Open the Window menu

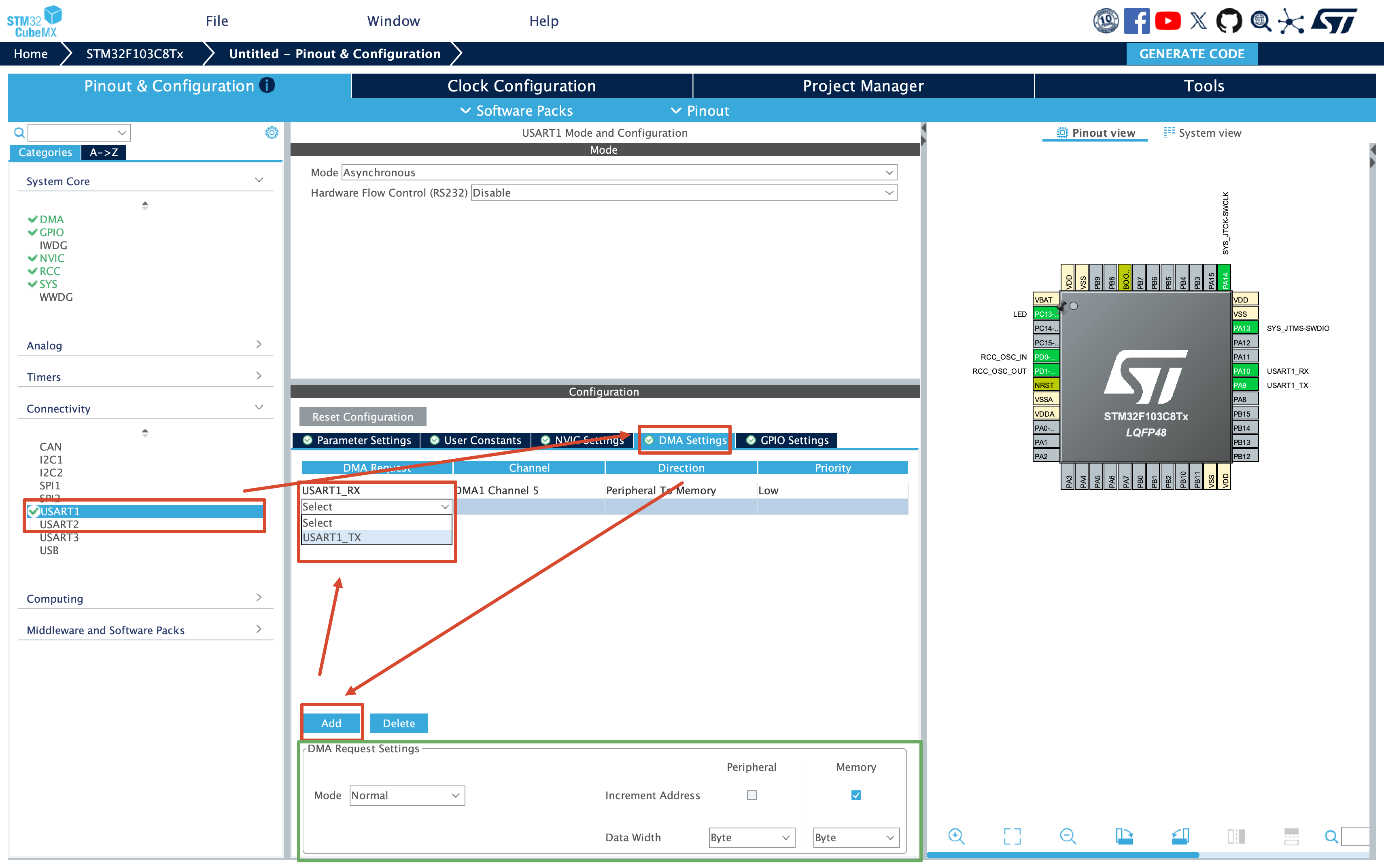[393, 21]
